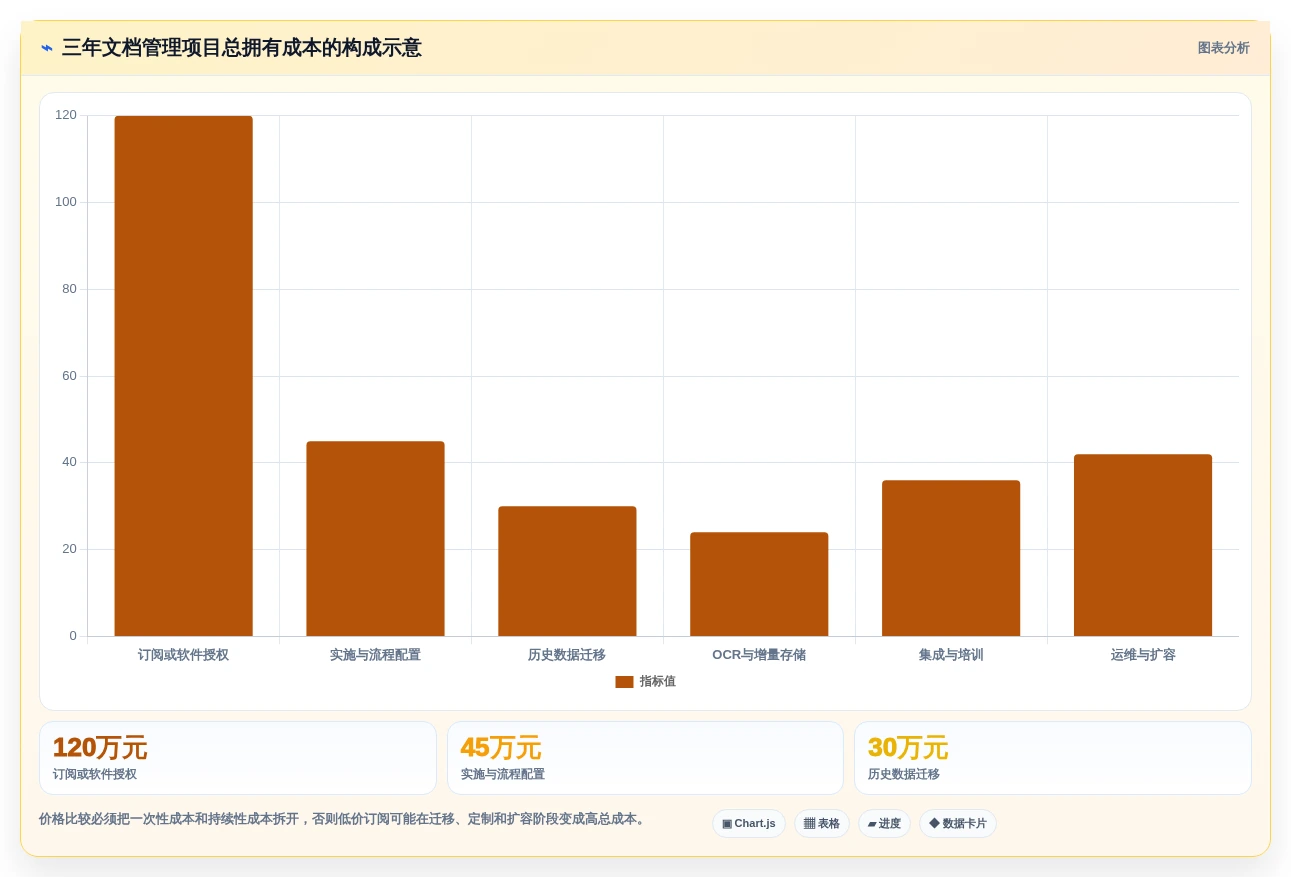Open the 30万元 data card

pyautogui.click(x=1052, y=758)
